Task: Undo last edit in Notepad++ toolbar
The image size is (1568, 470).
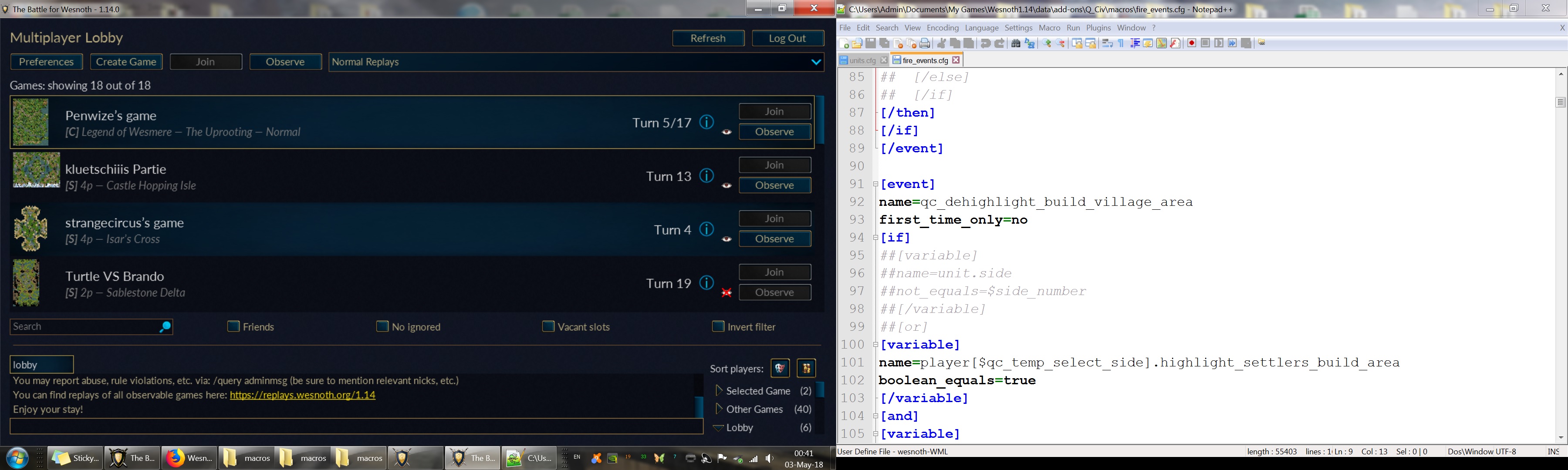Action: 986,43
